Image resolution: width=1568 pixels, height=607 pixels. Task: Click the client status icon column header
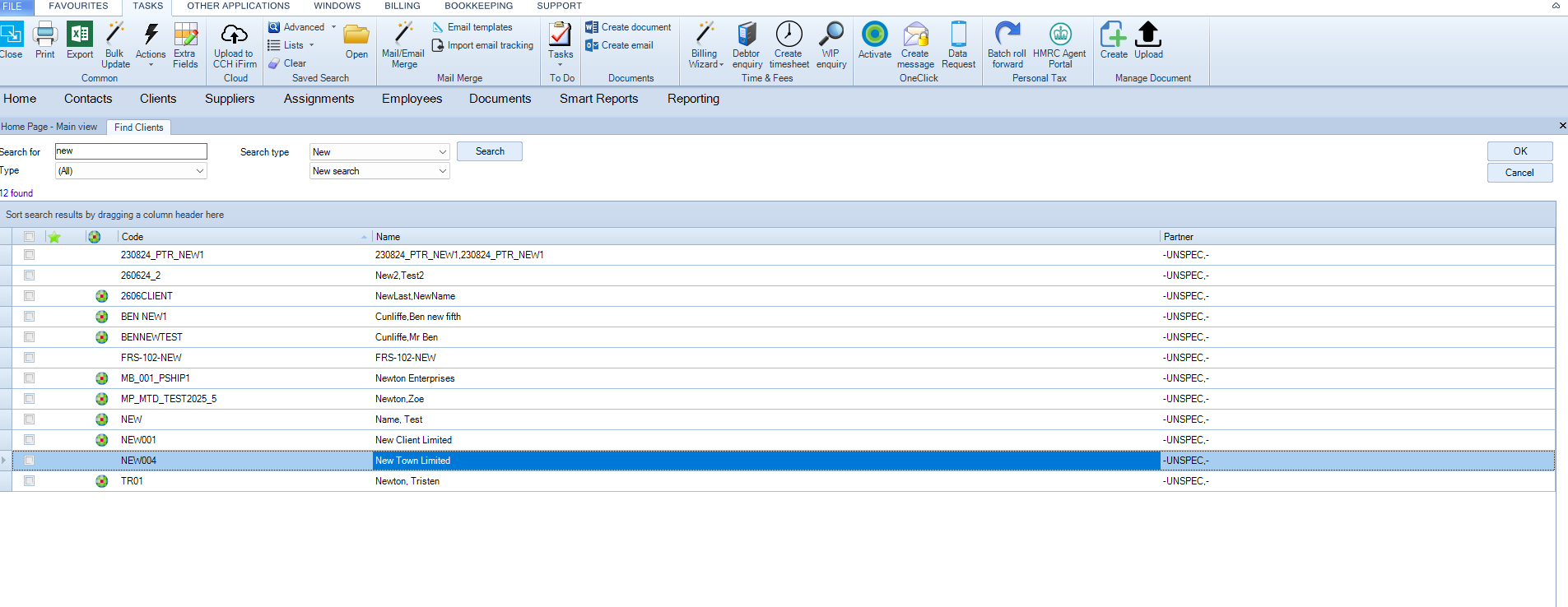coord(95,237)
